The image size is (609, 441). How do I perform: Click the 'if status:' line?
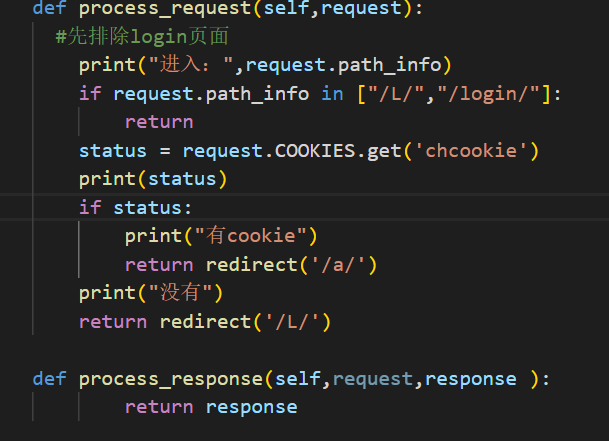coord(135,208)
